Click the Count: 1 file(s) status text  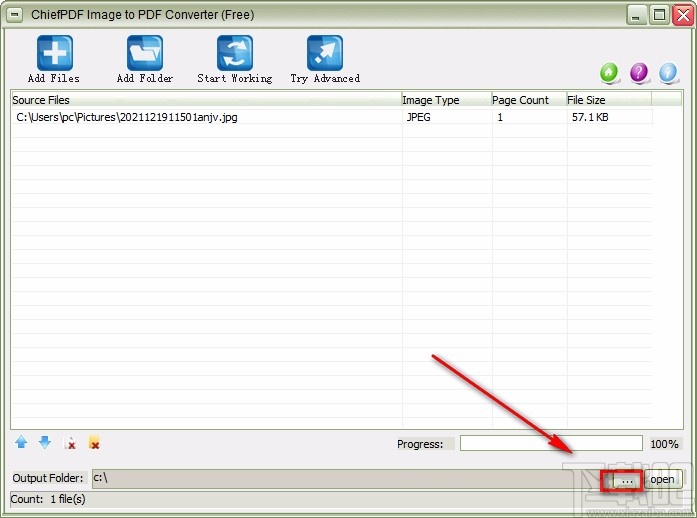click(48, 499)
